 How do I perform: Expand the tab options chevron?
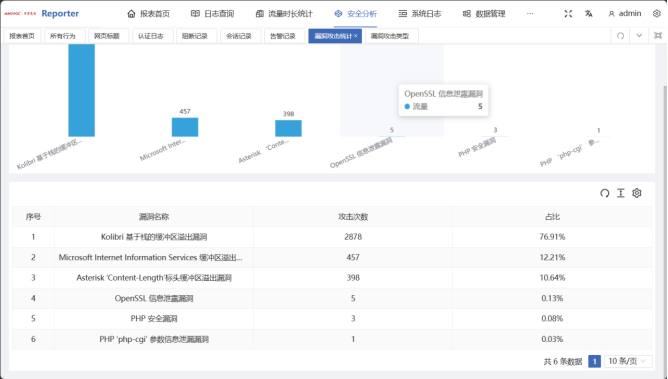pos(639,36)
